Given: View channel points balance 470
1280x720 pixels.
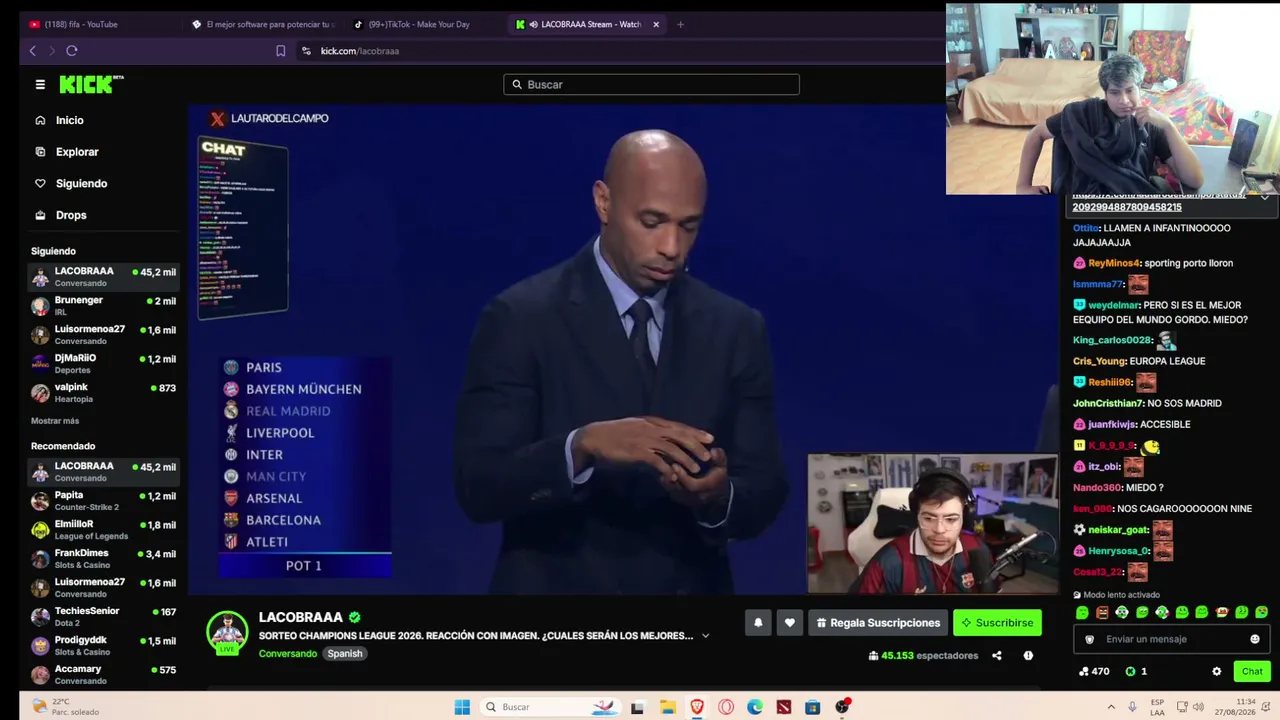Looking at the screenshot, I should pyautogui.click(x=1094, y=672).
